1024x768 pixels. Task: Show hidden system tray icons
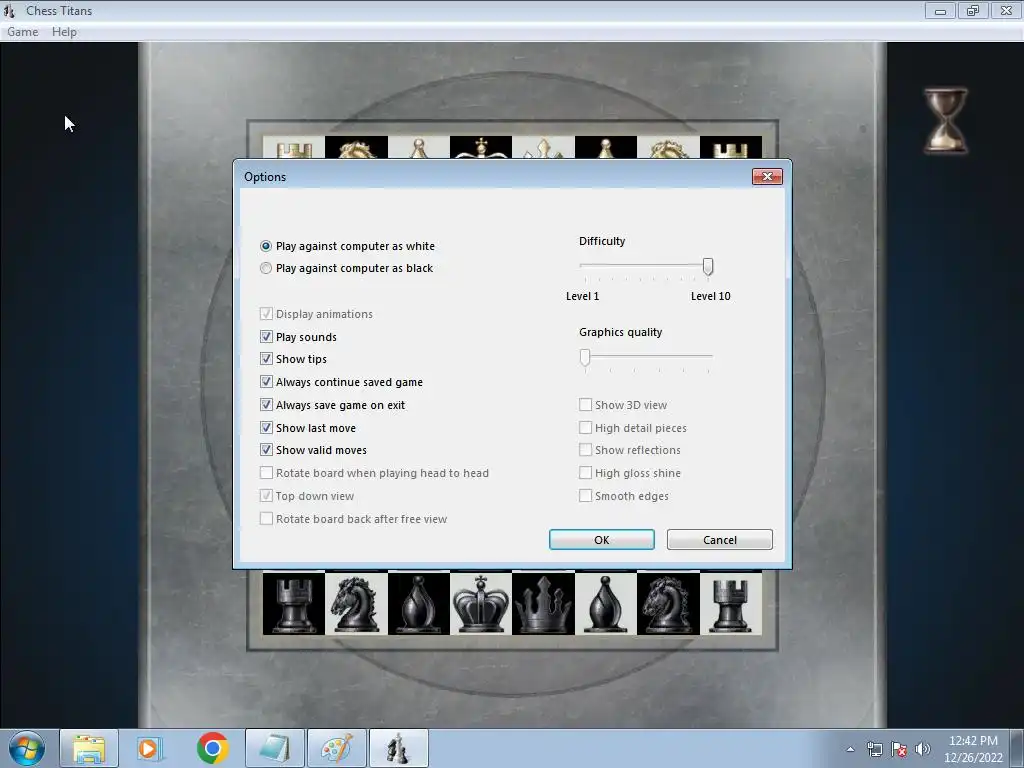tap(850, 749)
